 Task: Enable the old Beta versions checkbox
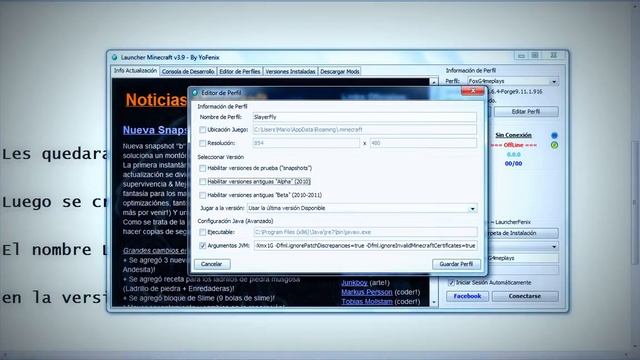click(x=202, y=195)
